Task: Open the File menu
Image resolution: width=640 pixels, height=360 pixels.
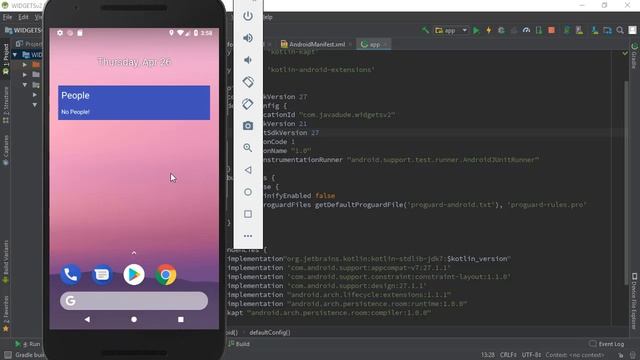Action: click(x=7, y=17)
